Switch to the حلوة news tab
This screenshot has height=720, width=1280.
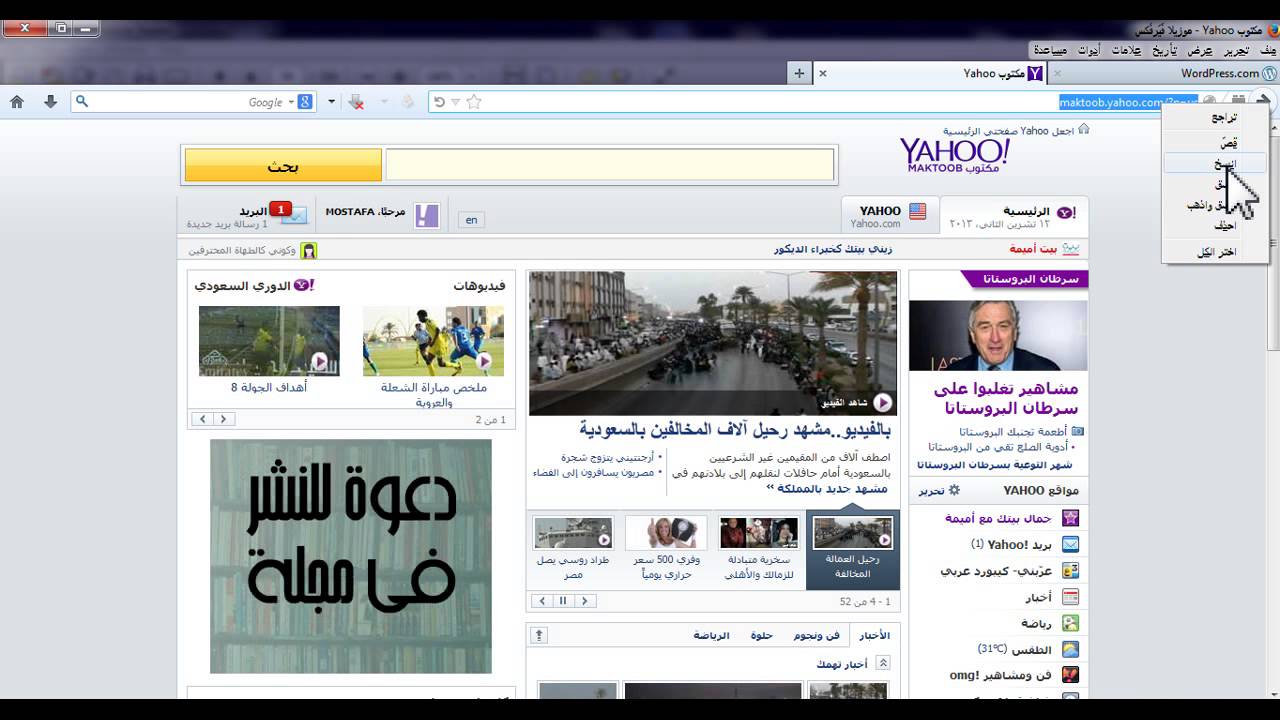tap(762, 635)
